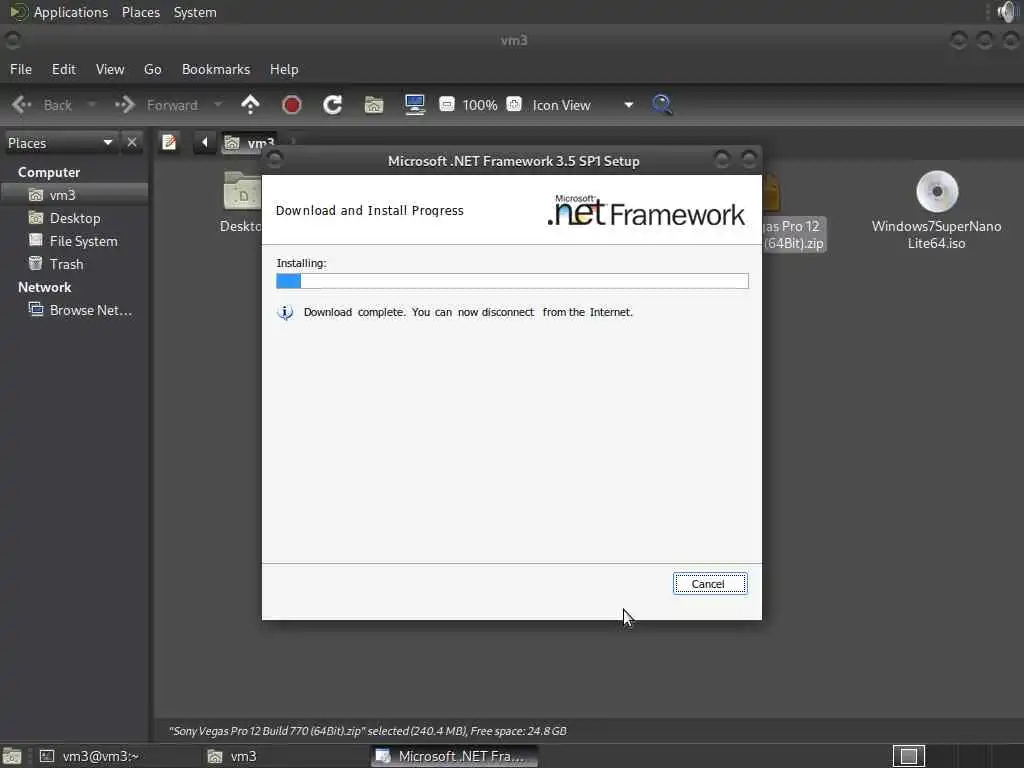
Task: Zoom in with the plus icon
Action: coord(514,104)
